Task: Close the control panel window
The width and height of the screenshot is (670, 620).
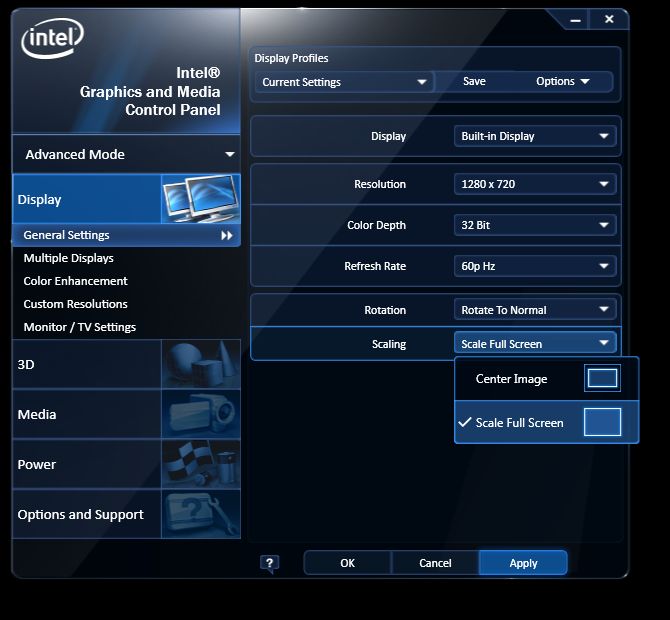Action: tap(609, 19)
